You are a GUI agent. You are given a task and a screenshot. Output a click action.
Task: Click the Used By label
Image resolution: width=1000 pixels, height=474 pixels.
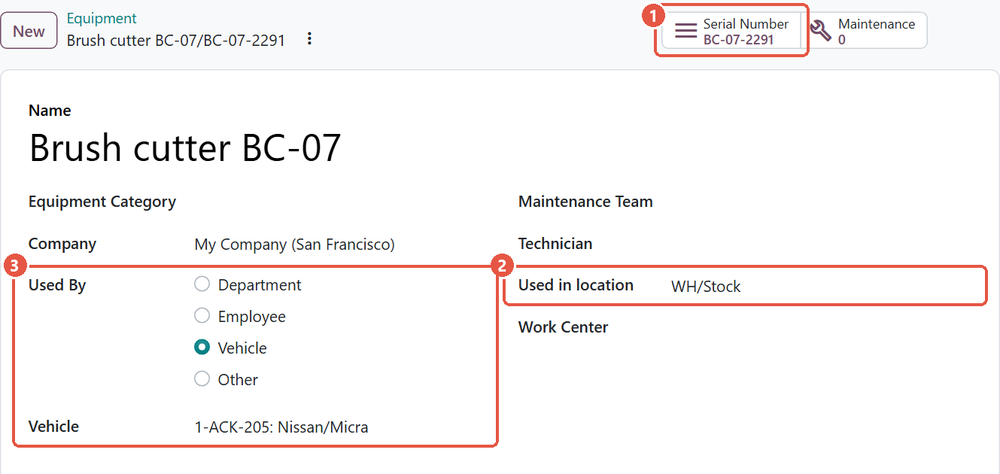coord(57,285)
